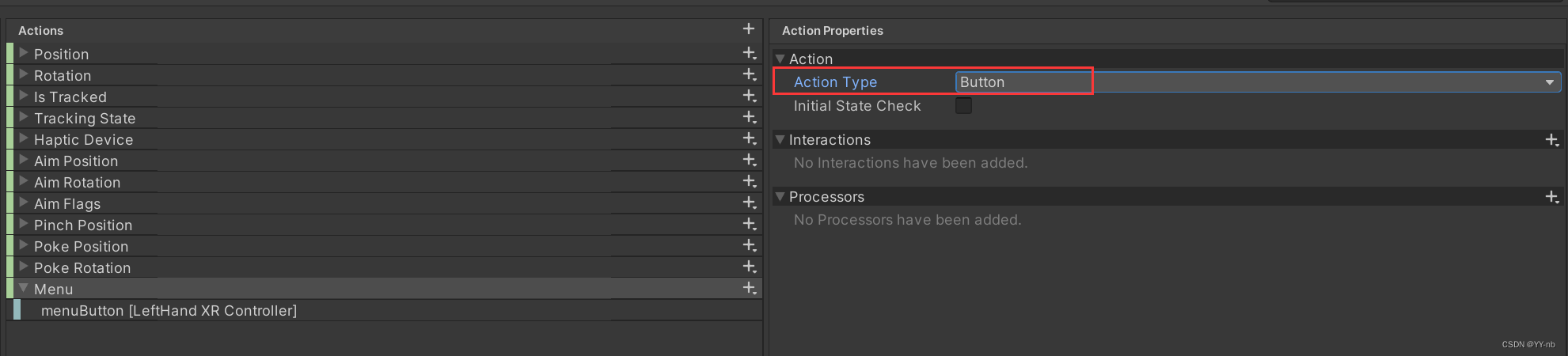Screen dimensions: 1568x356
Task: Collapse the Processors section
Action: click(780, 197)
